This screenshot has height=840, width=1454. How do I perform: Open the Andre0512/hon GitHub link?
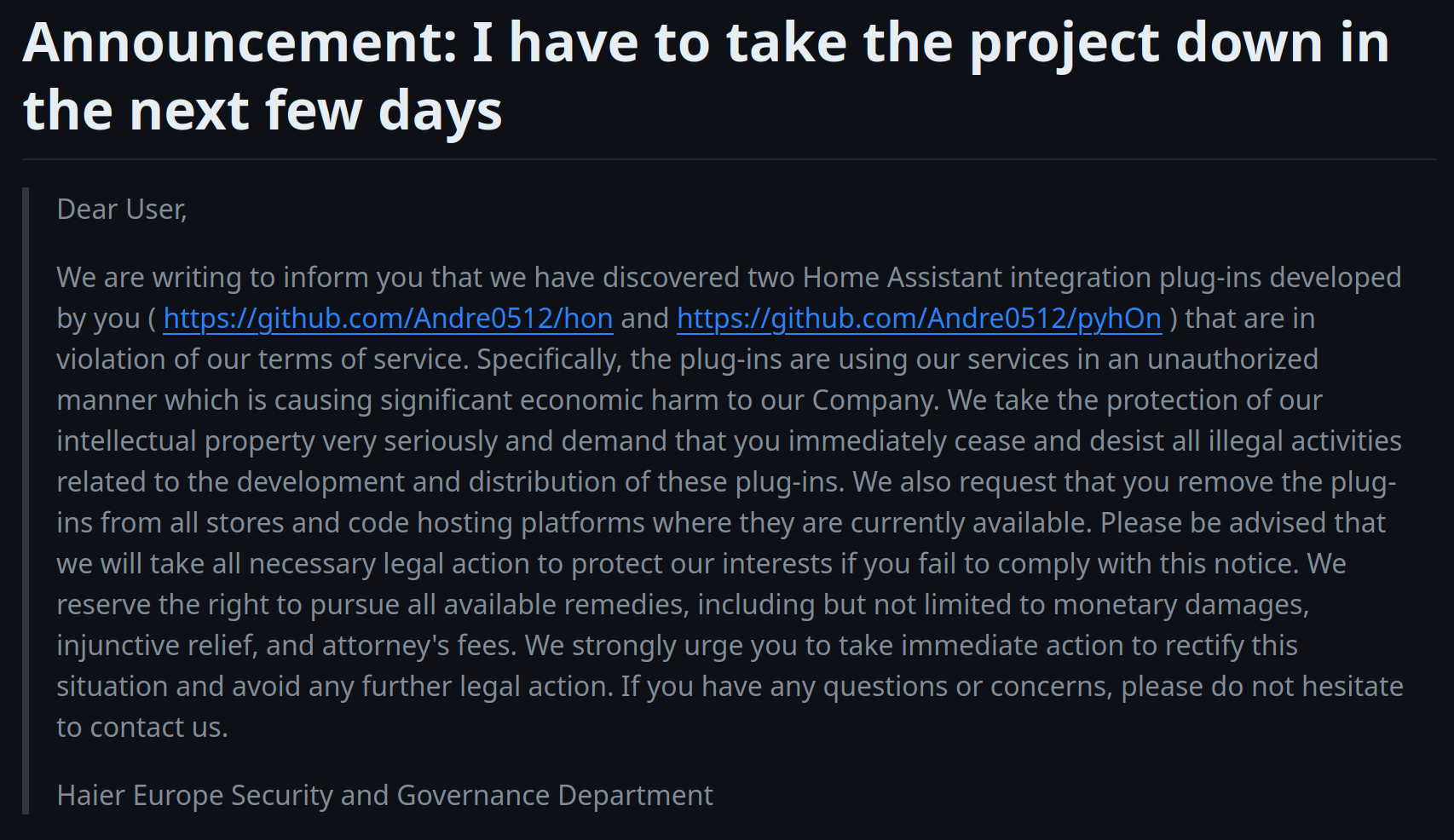pos(388,319)
